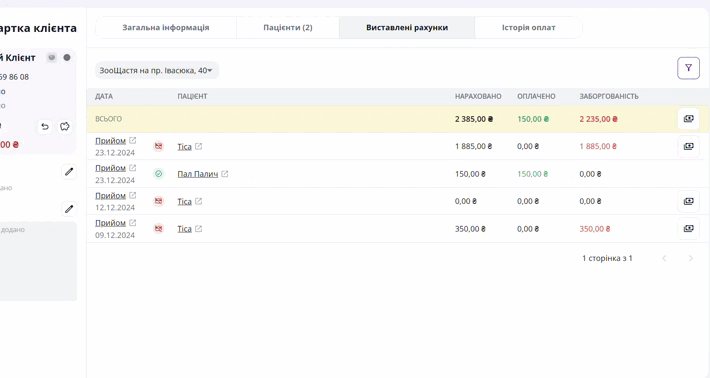Switch to the Загальна інформація tab
This screenshot has width=710, height=378.
coord(166,28)
